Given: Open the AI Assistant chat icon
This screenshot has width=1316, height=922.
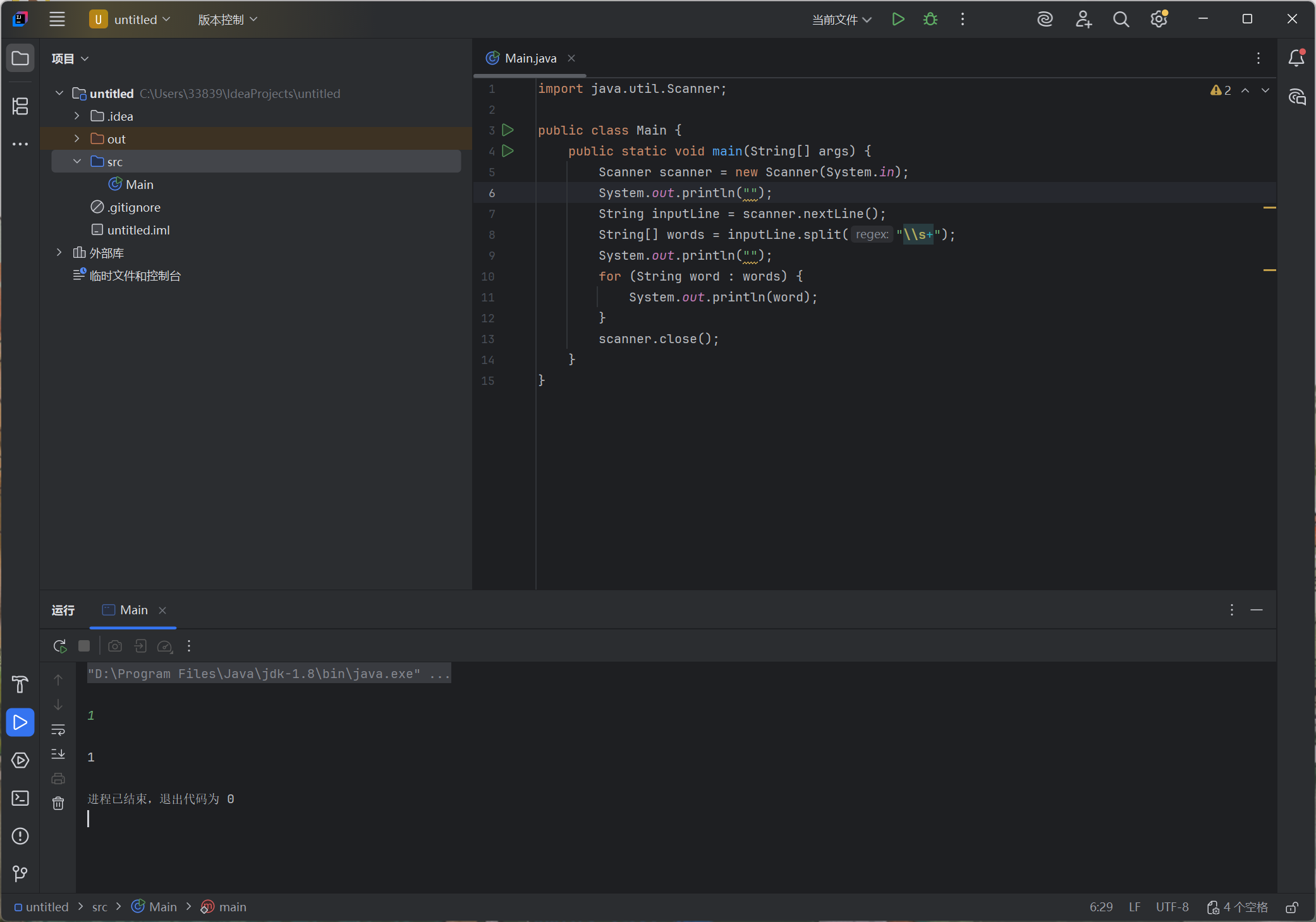Looking at the screenshot, I should (1296, 97).
